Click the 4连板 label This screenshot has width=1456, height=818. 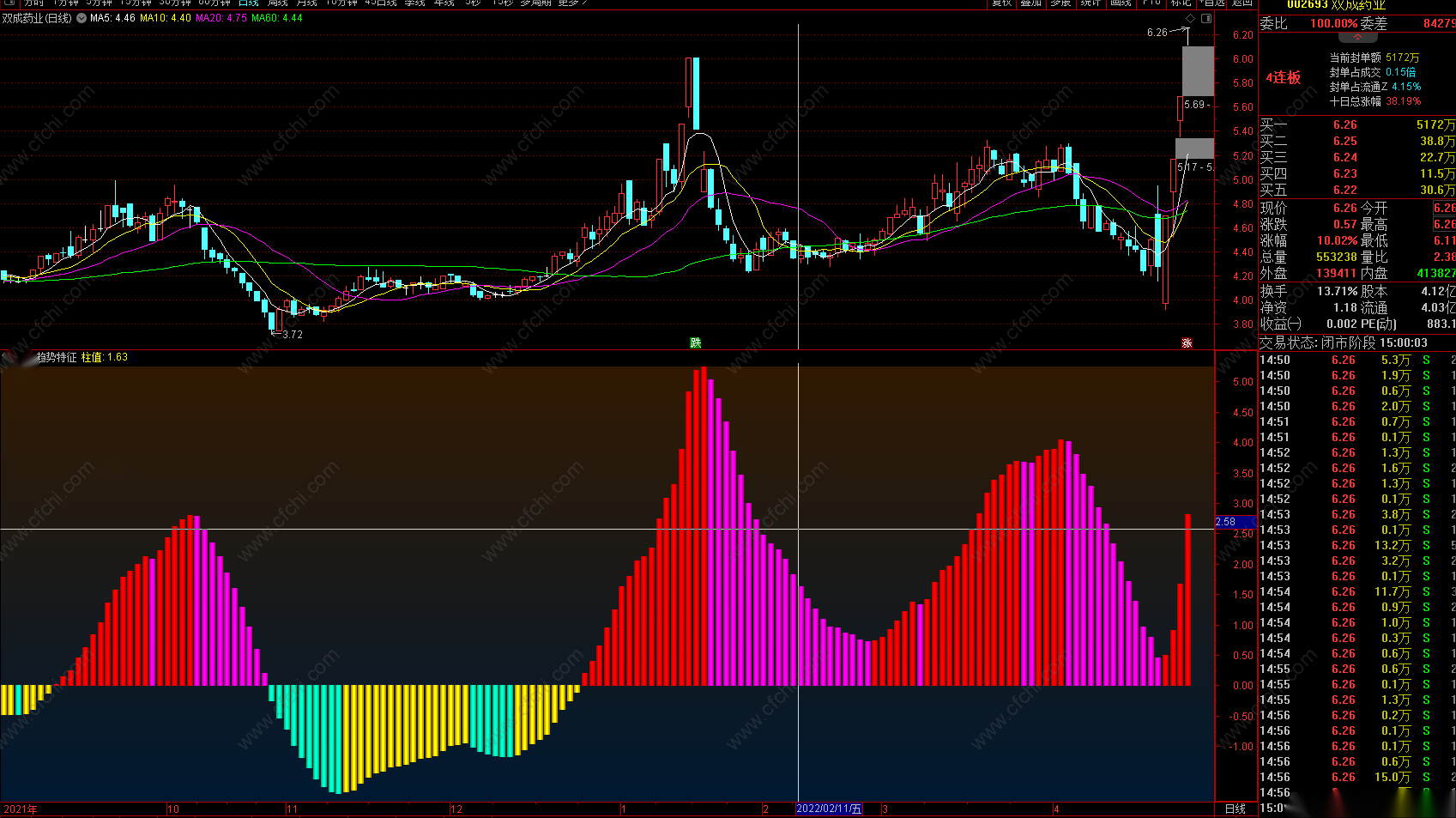[1284, 77]
